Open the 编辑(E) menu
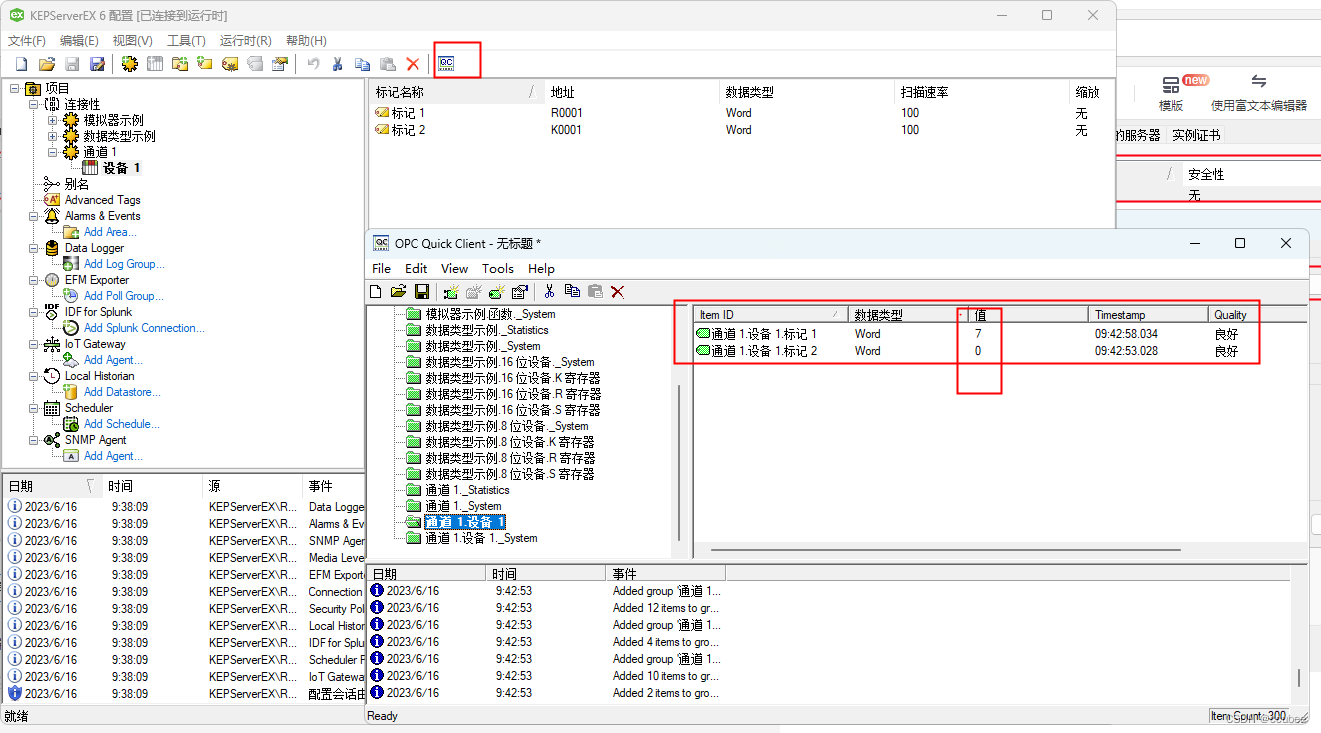This screenshot has width=1321, height=733. 79,41
